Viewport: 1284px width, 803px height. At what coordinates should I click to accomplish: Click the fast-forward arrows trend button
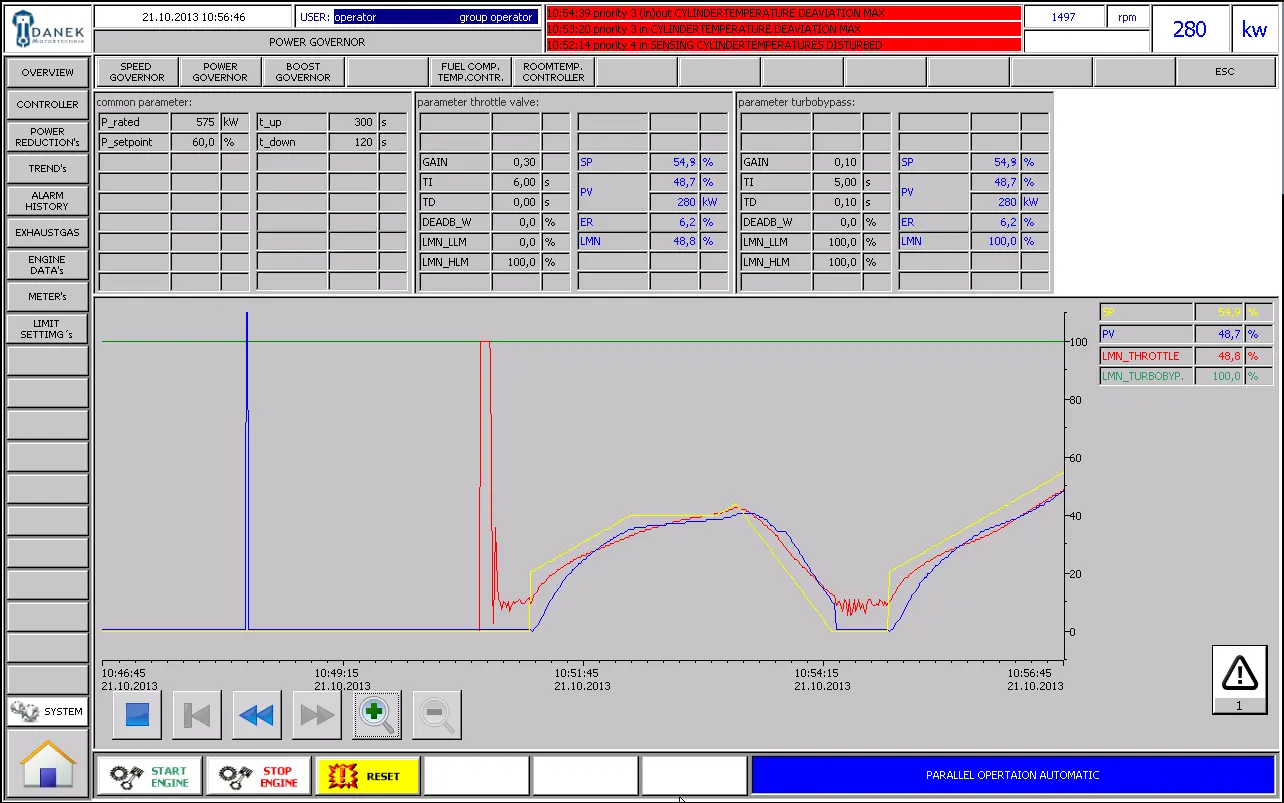(317, 715)
